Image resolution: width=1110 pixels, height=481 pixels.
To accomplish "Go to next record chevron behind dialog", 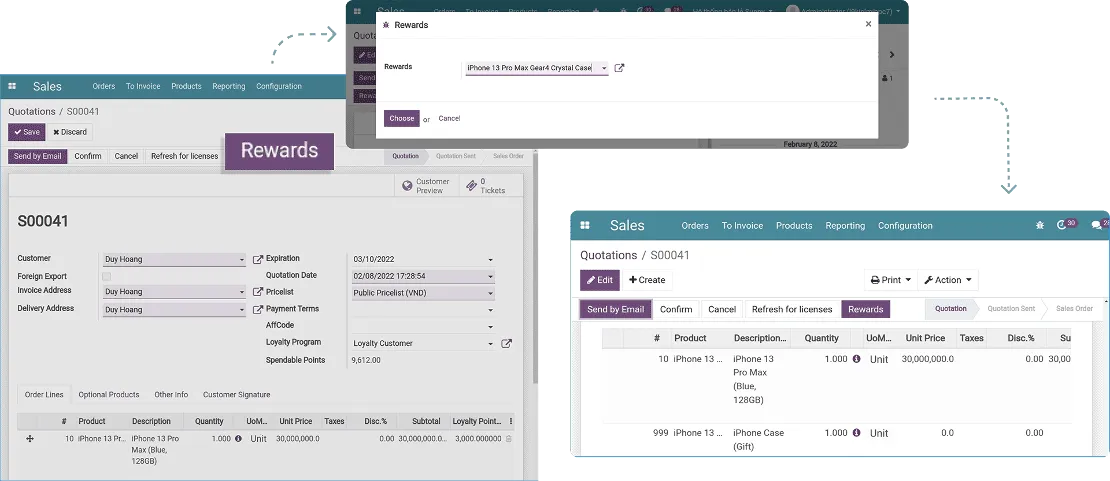I will [892, 55].
